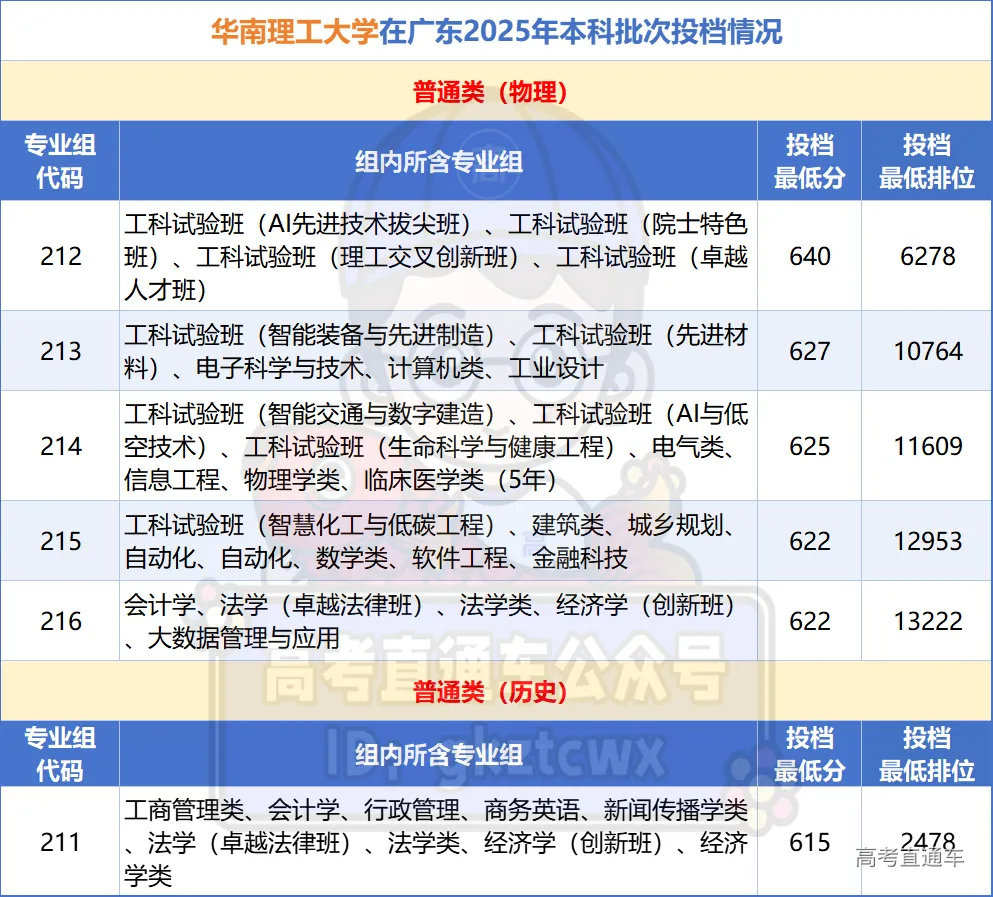
Task: Select the lowest rank 11609 cell
Action: (927, 446)
